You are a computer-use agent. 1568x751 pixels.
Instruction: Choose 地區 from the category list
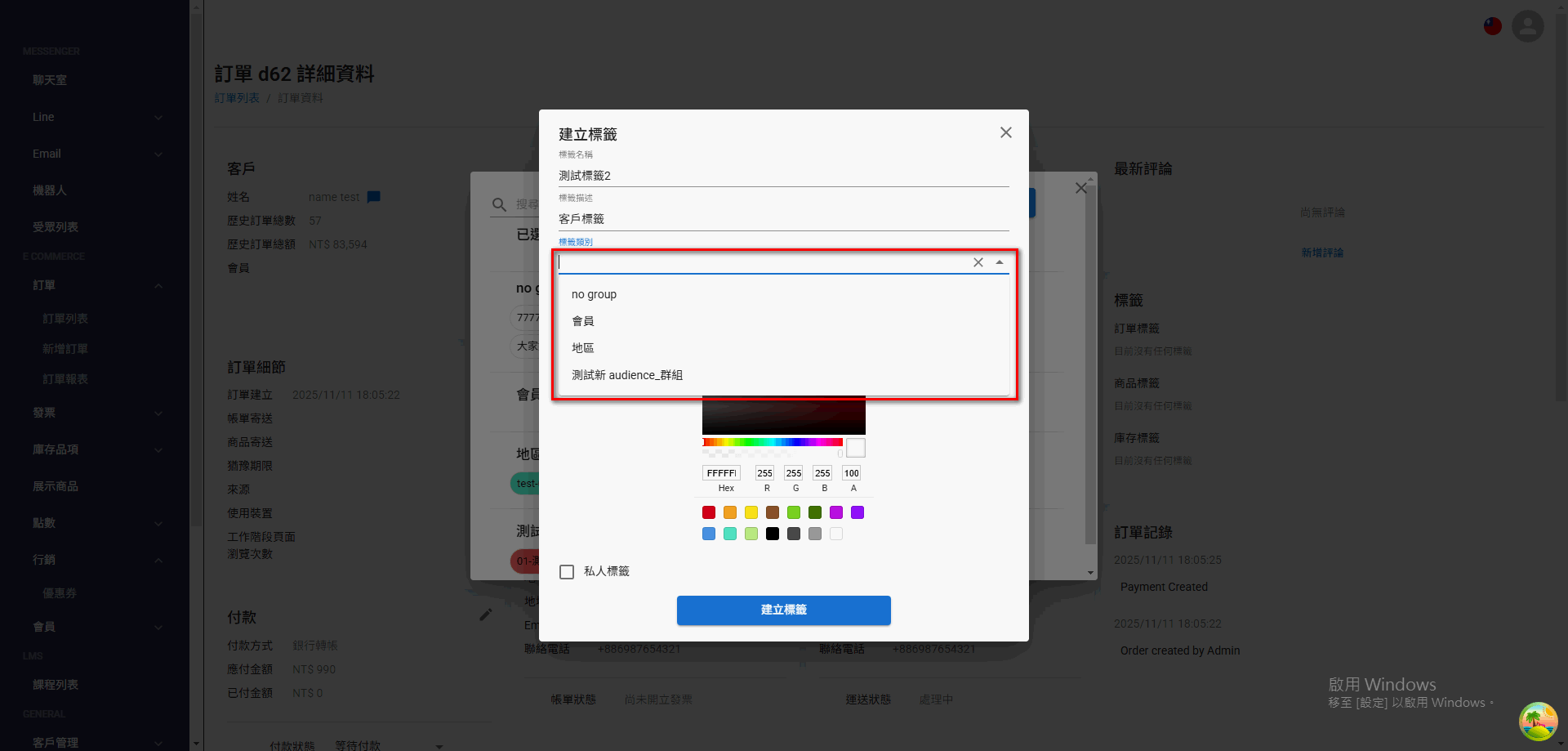pos(784,348)
